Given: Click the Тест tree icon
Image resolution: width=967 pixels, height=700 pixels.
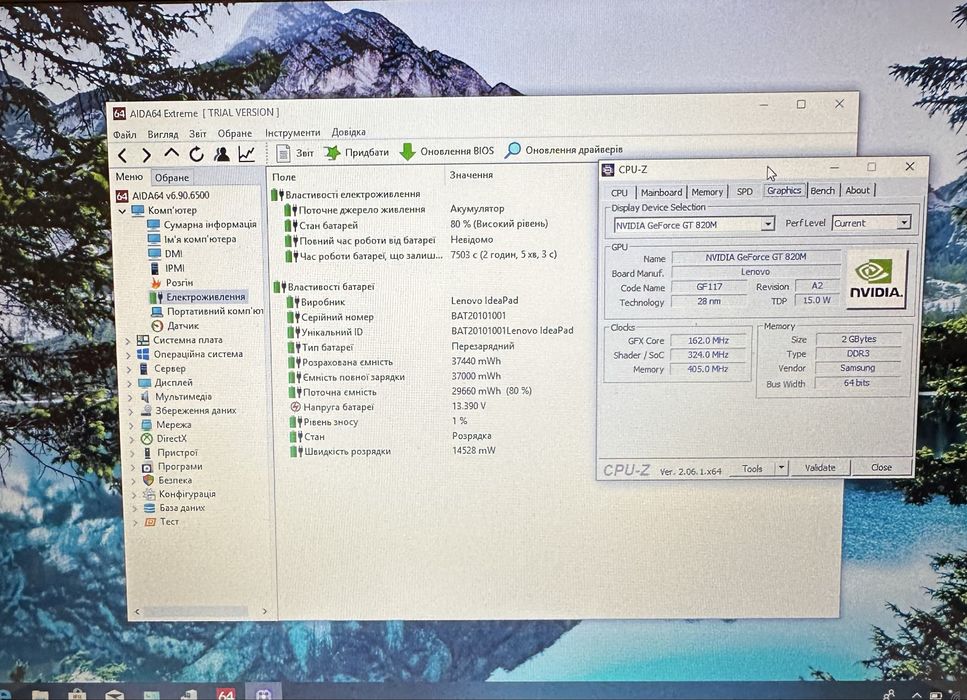Looking at the screenshot, I should [x=150, y=522].
